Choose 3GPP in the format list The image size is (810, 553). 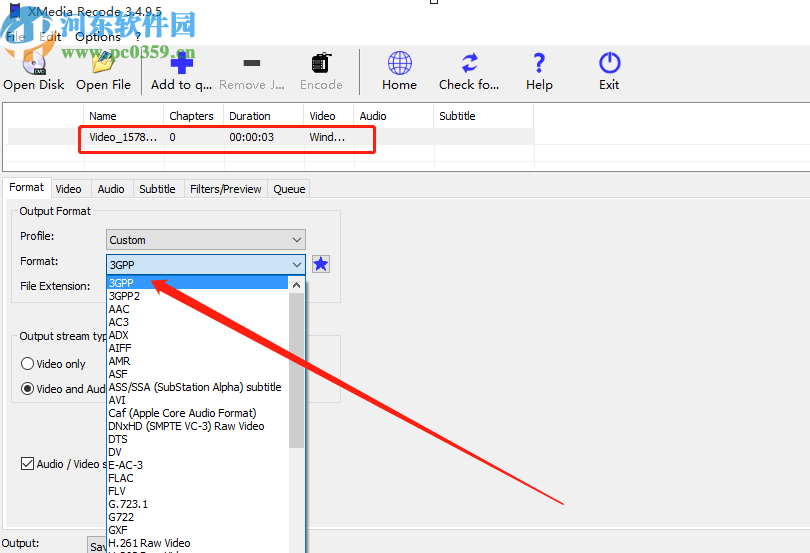click(x=197, y=283)
